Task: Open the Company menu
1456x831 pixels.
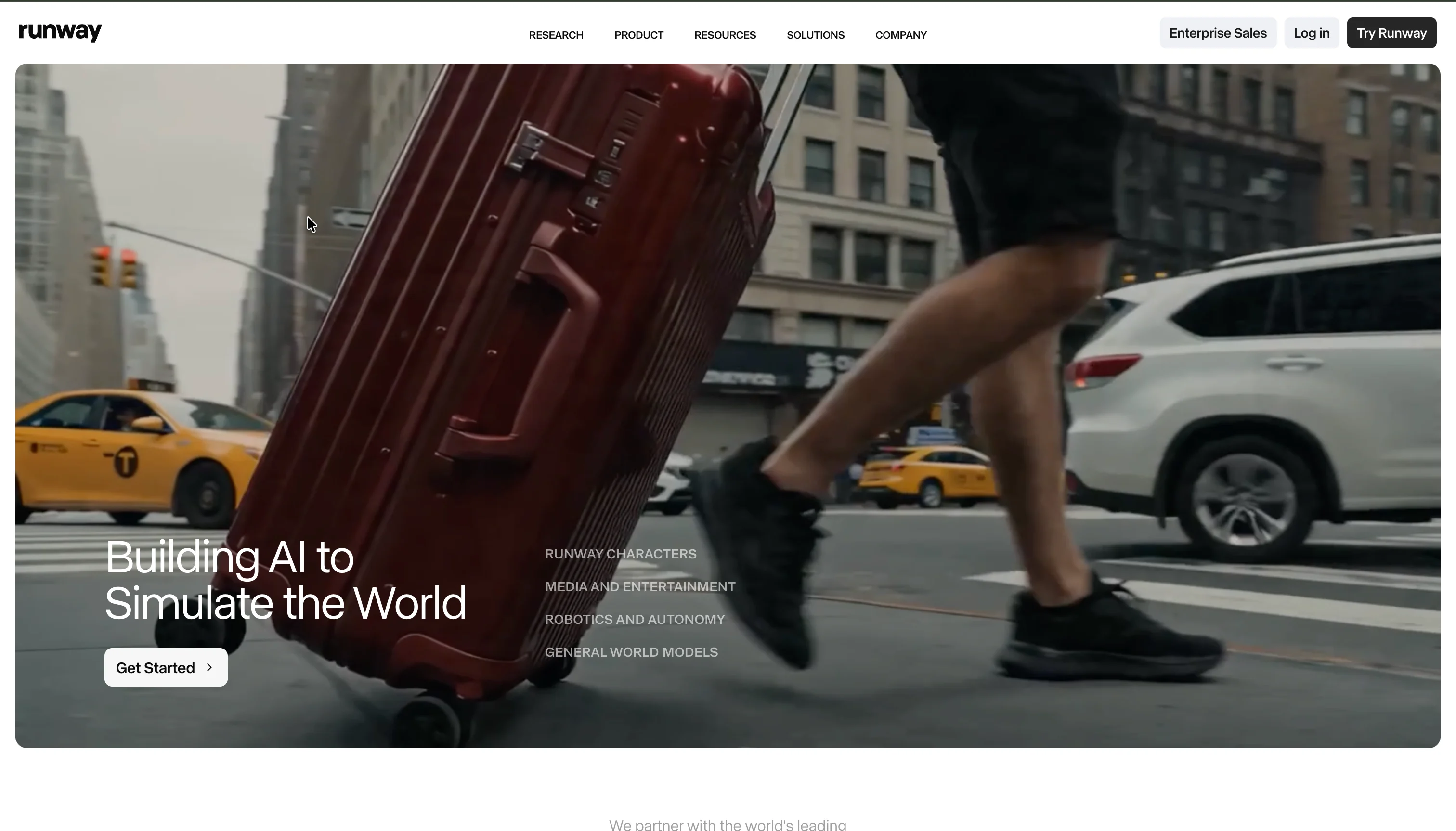Action: [900, 35]
